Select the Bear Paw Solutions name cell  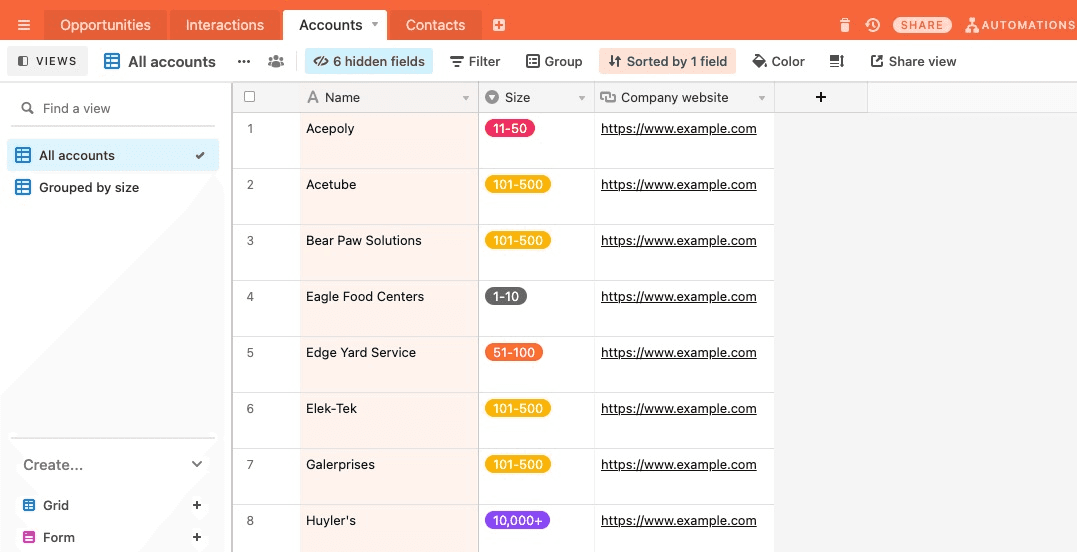click(x=389, y=252)
